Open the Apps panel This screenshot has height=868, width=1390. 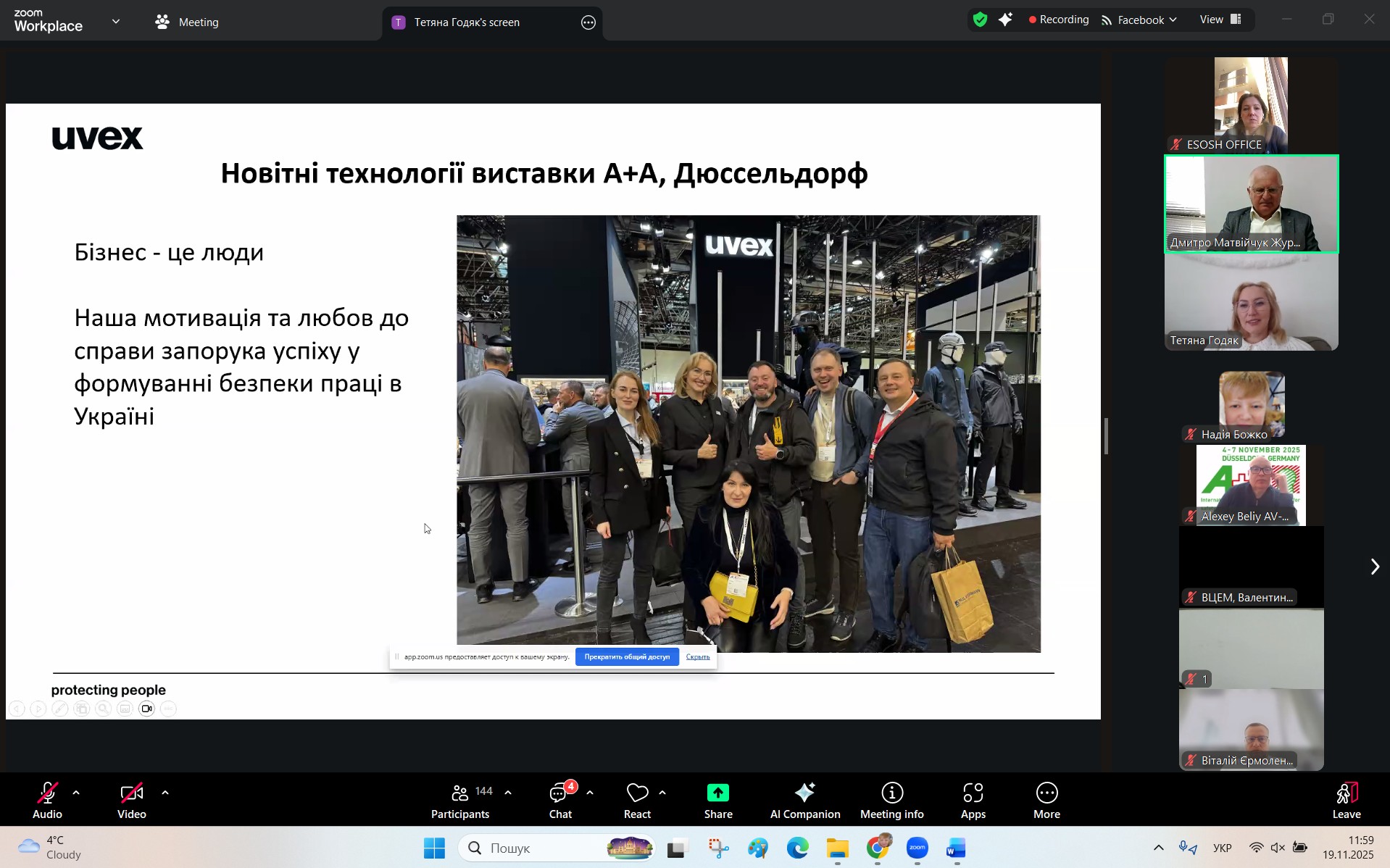973,800
